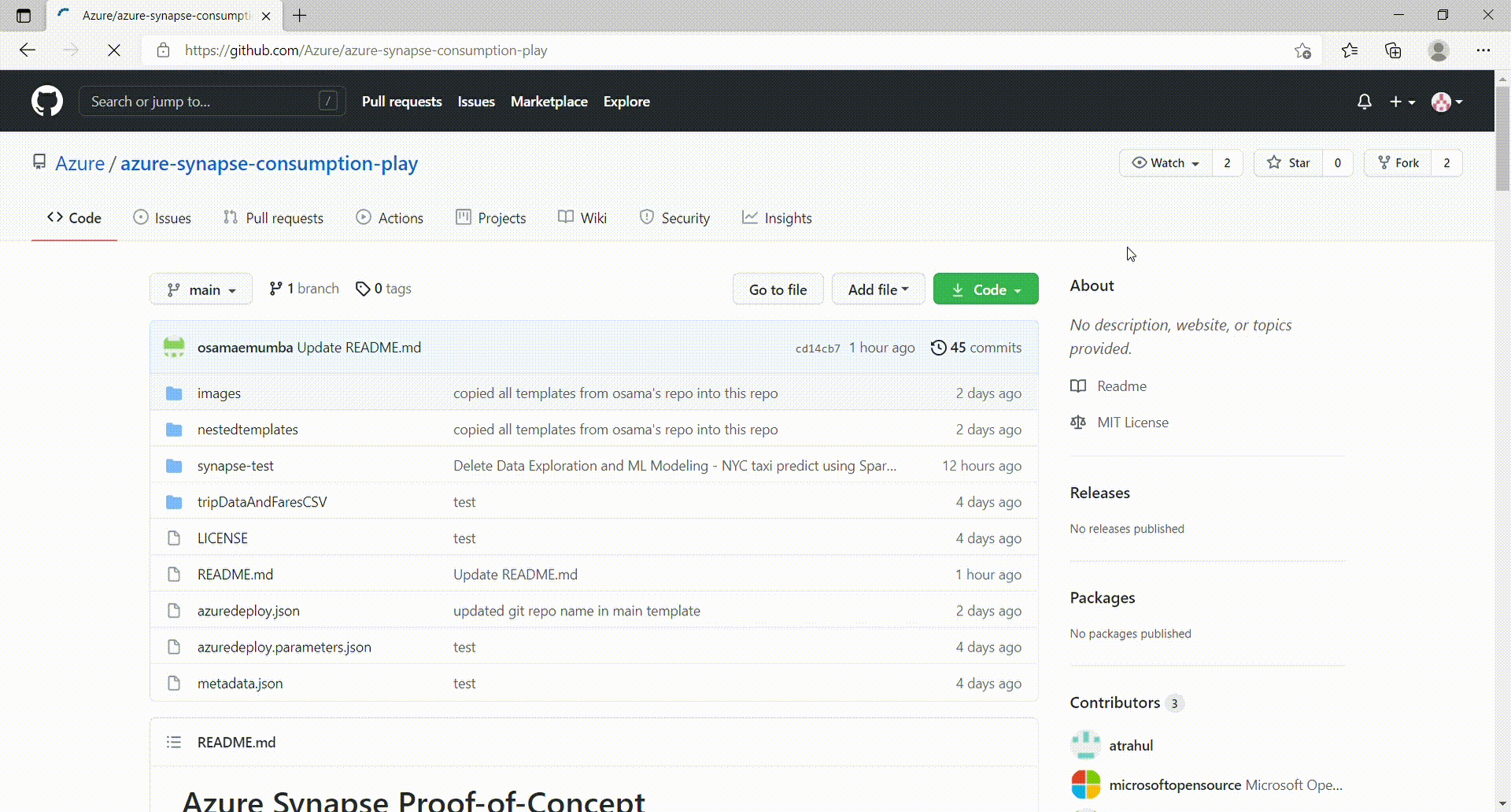Open browser Settings and more menu

coord(1483,50)
